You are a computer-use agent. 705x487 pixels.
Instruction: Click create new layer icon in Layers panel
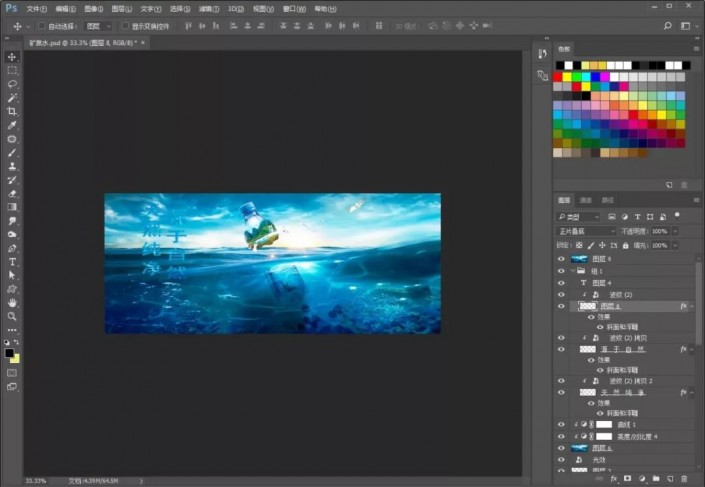click(670, 479)
